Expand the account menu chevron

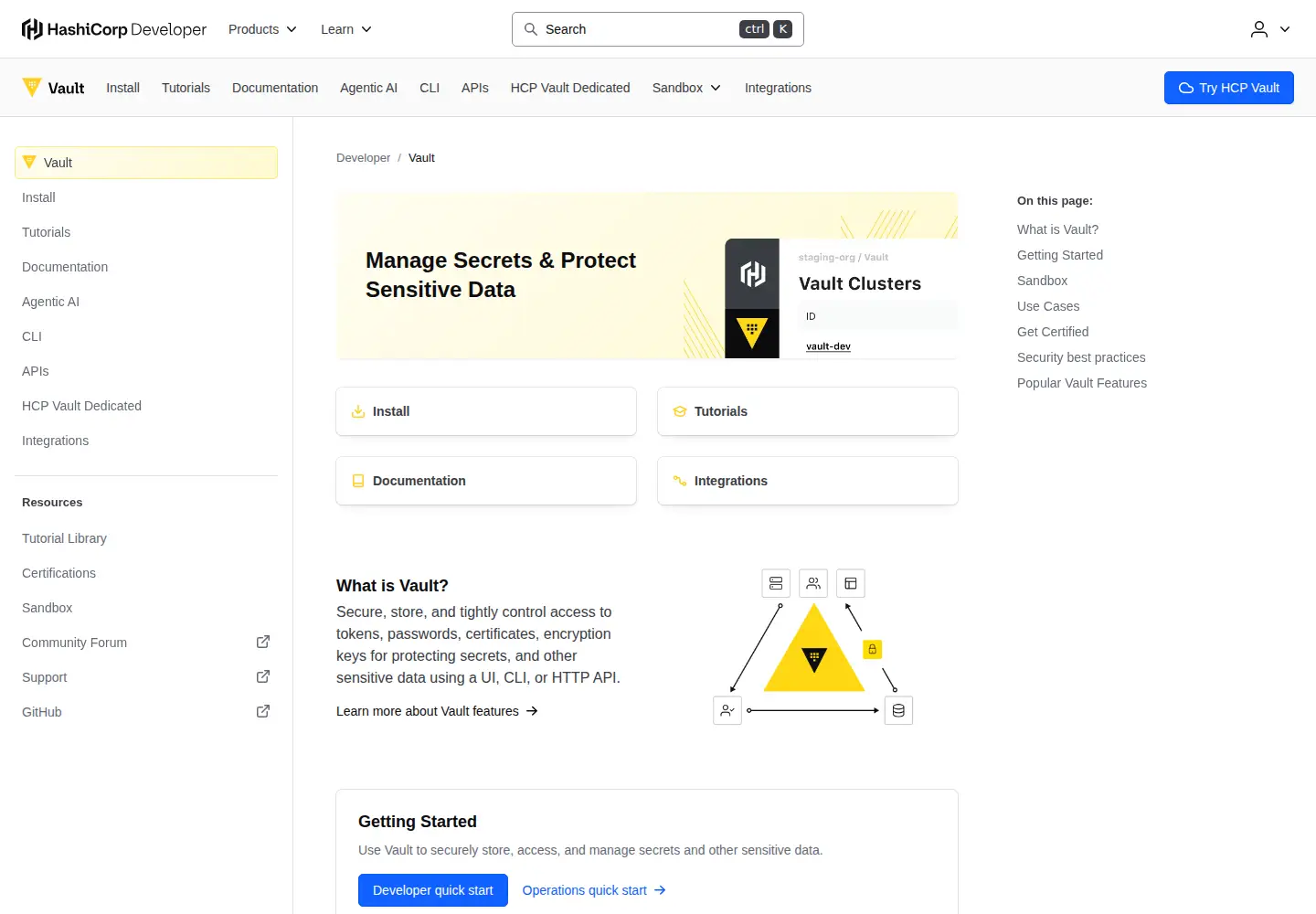click(x=1285, y=29)
